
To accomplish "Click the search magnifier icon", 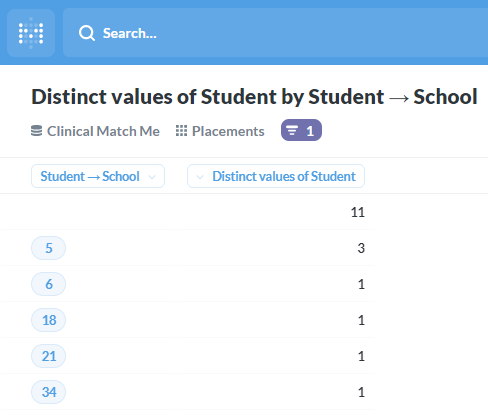I will pos(87,33).
